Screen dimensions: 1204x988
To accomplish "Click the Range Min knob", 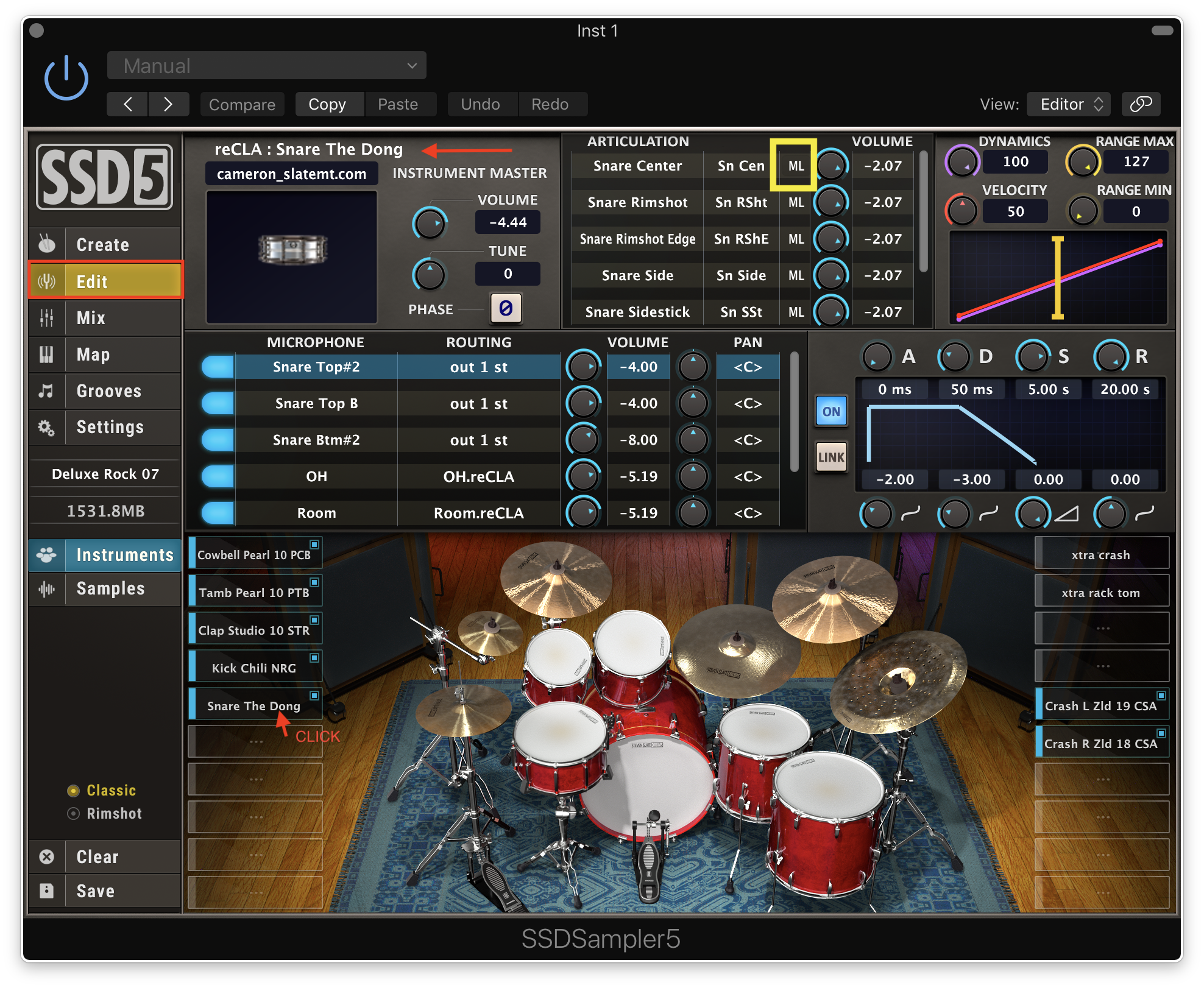I will (x=1083, y=211).
